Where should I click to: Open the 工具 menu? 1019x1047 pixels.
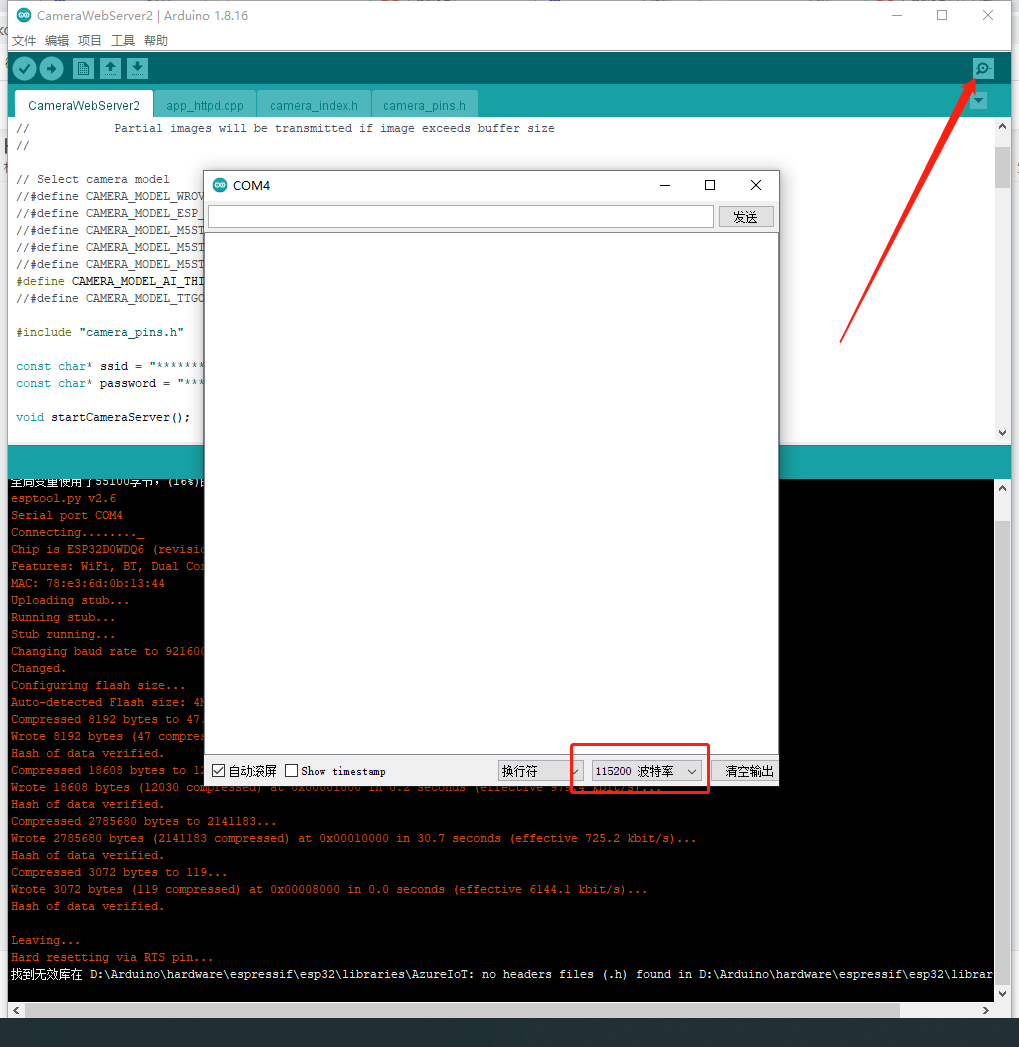pyautogui.click(x=122, y=40)
